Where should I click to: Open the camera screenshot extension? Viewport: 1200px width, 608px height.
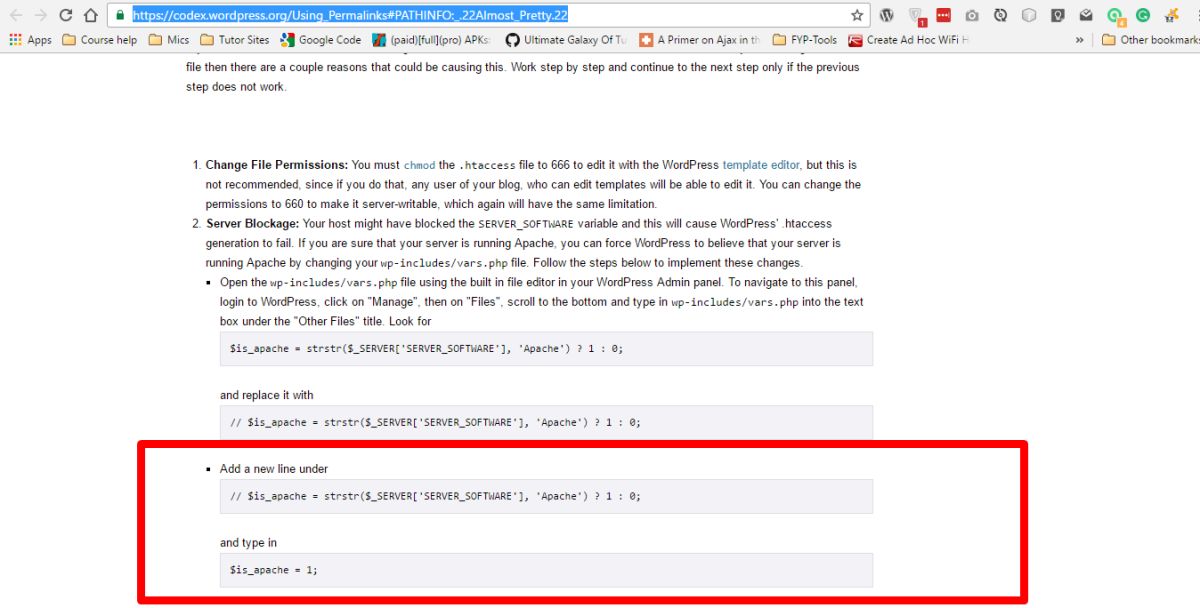click(x=972, y=15)
